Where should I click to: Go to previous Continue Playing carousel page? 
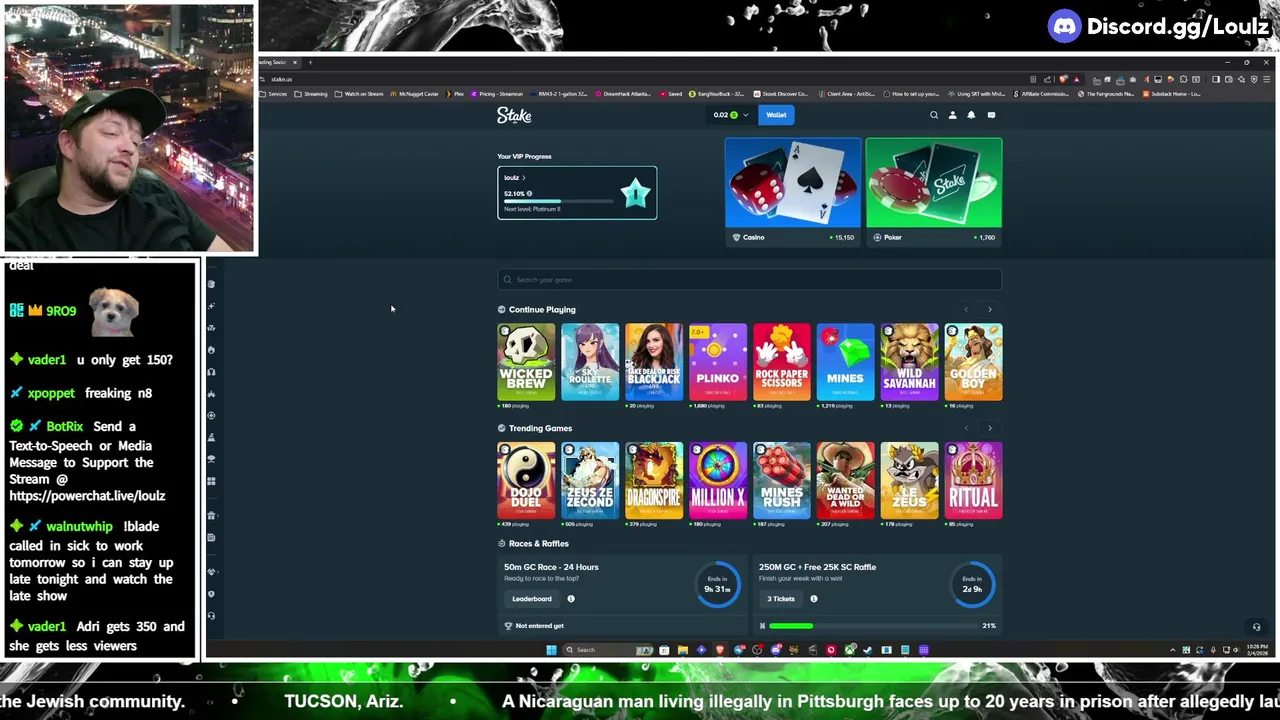pos(966,310)
